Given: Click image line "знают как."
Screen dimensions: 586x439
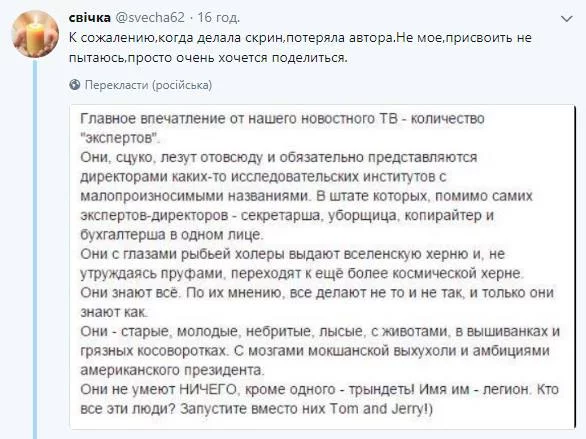Looking at the screenshot, I should (114, 312).
